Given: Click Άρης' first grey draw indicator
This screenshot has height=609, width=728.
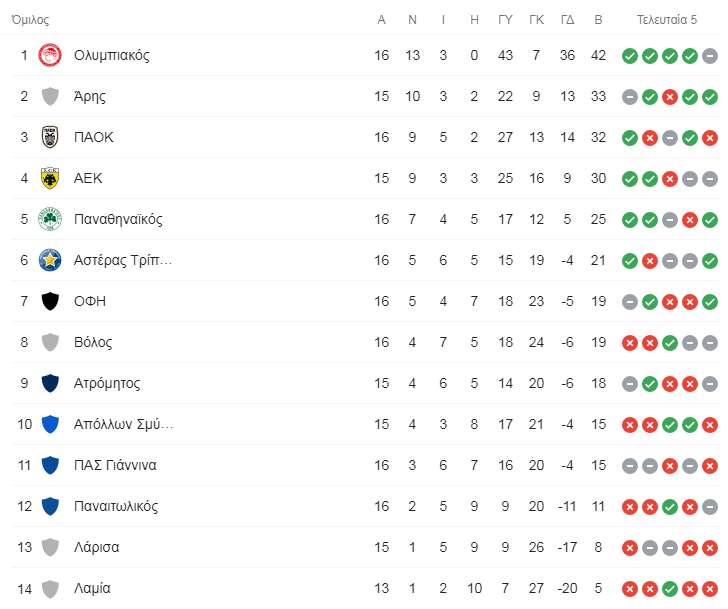Looking at the screenshot, I should pos(629,96).
